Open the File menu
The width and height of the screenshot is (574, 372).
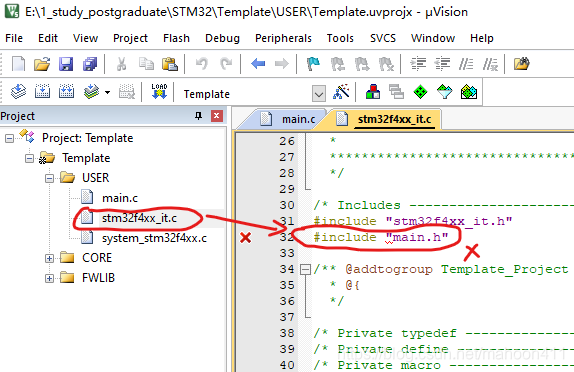click(x=14, y=38)
